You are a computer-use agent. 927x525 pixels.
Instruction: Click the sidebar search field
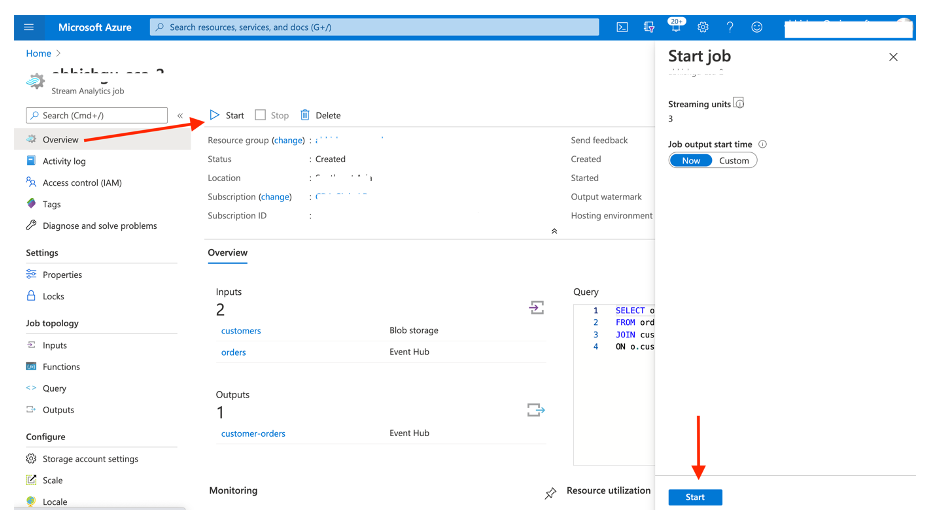tap(97, 115)
